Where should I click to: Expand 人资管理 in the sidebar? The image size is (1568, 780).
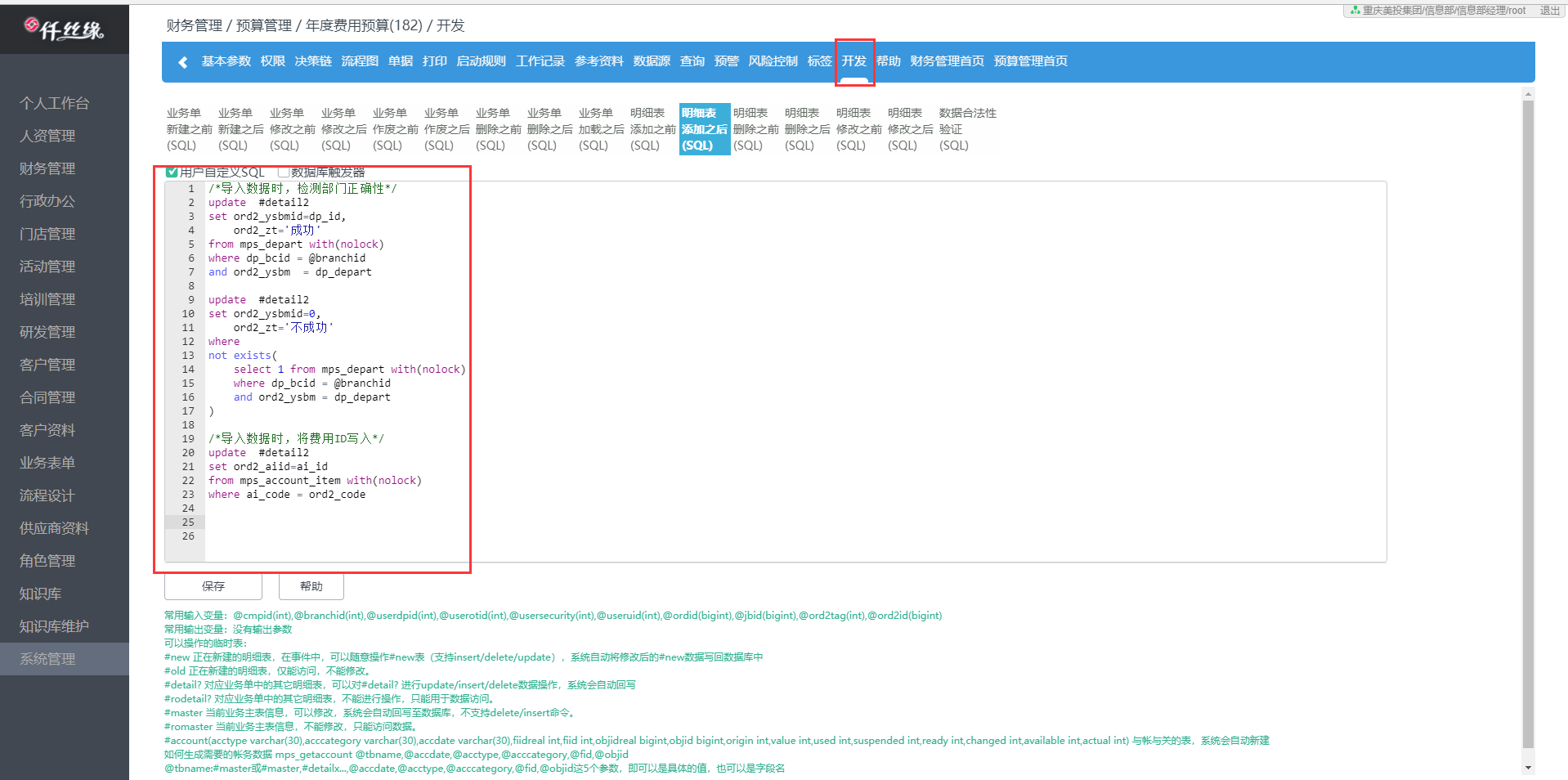47,136
